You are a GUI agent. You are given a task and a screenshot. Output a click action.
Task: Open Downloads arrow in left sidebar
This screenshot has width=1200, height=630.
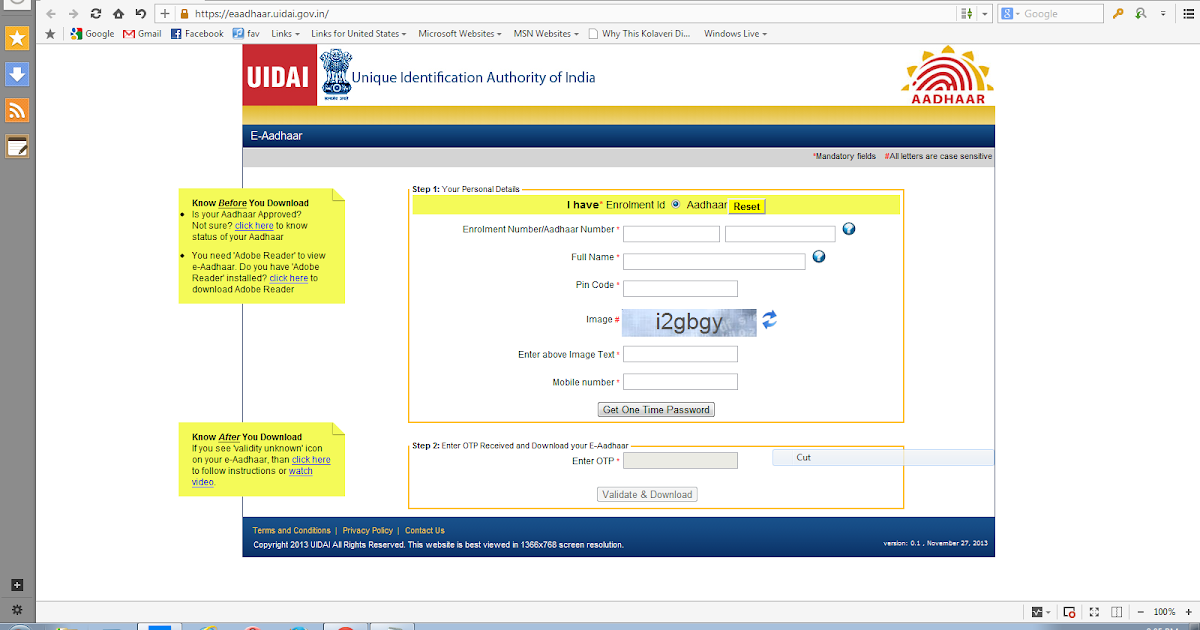point(17,74)
